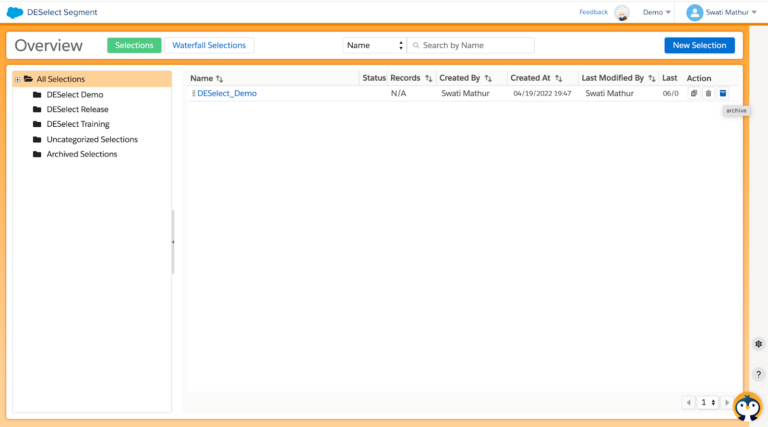Open the penguin chat assistant
The image size is (768, 427).
coord(747,406)
